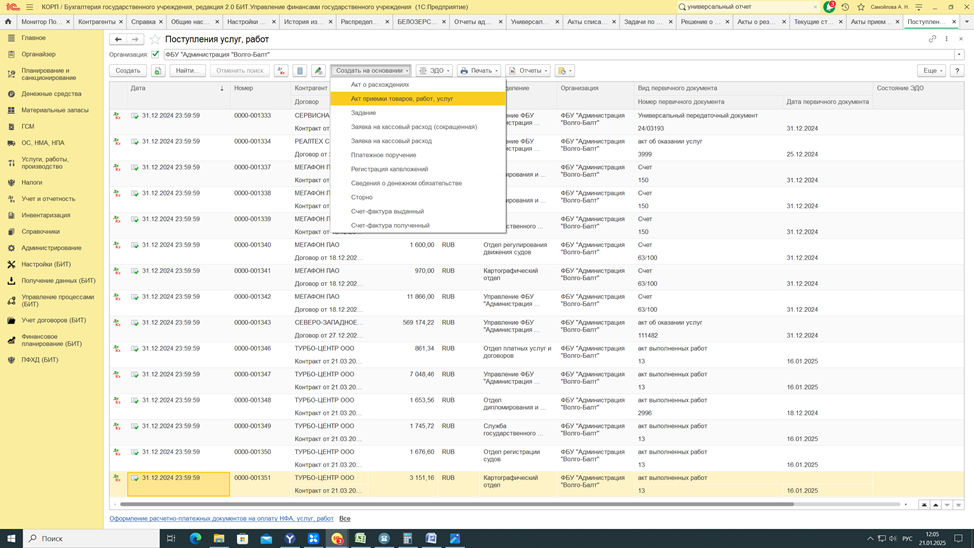Open Excel from the taskbar
Viewport: 974px width, 548px height.
360,539
